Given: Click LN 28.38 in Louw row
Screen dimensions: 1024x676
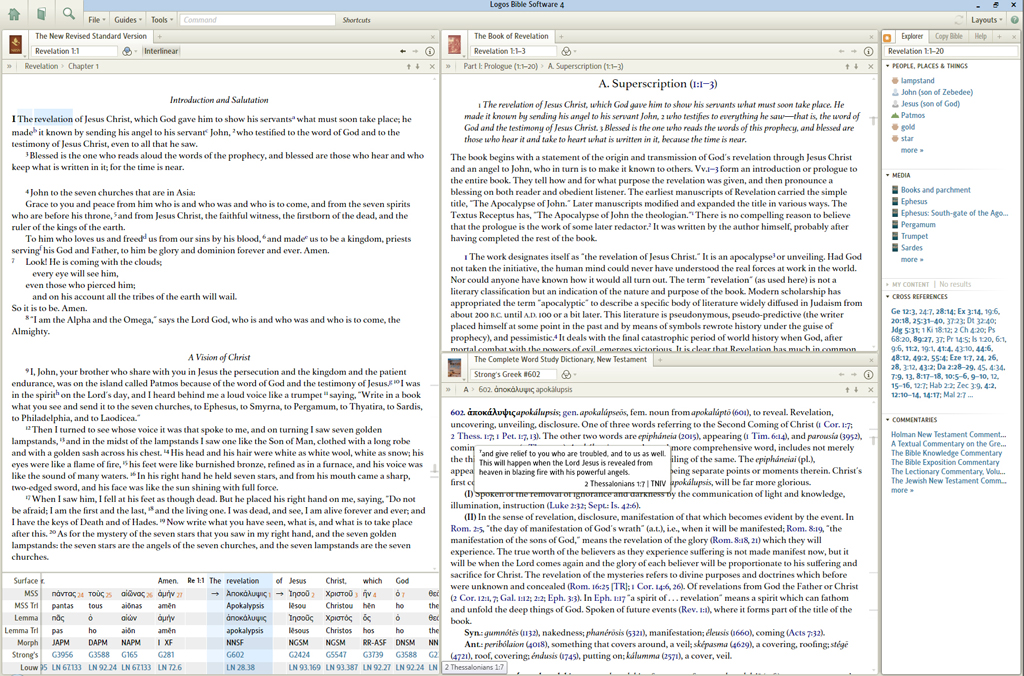Looking at the screenshot, I should coord(240,667).
